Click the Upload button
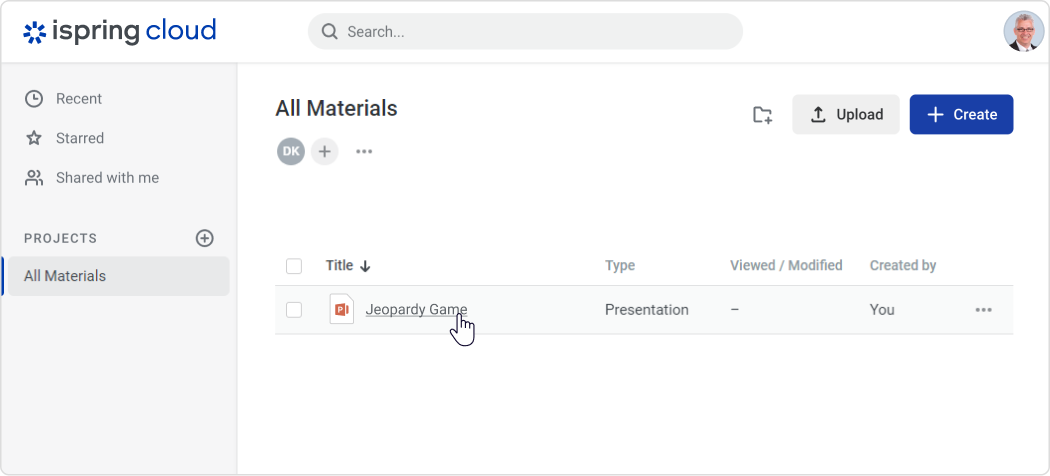The image size is (1050, 476). [846, 114]
